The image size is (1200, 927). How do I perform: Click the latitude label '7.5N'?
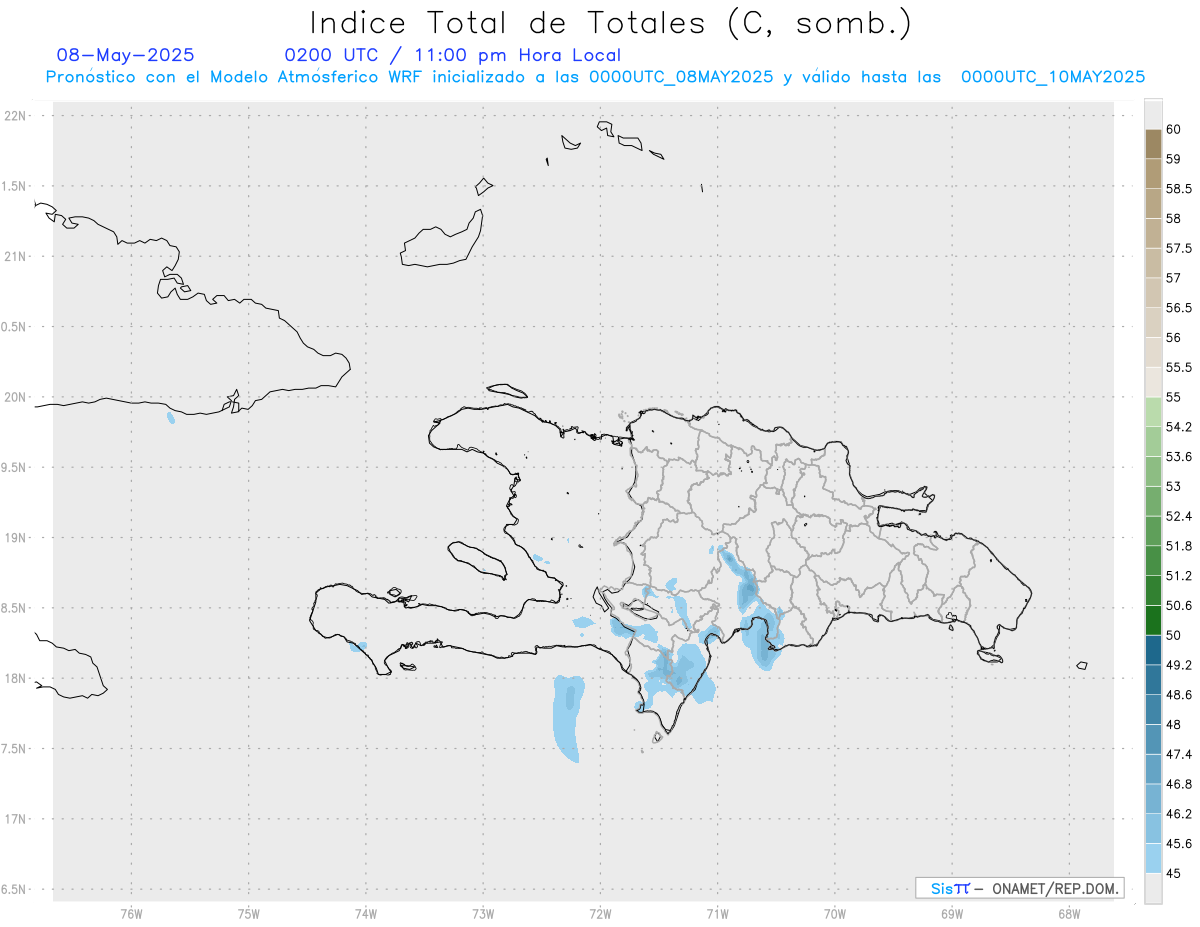(x=15, y=748)
